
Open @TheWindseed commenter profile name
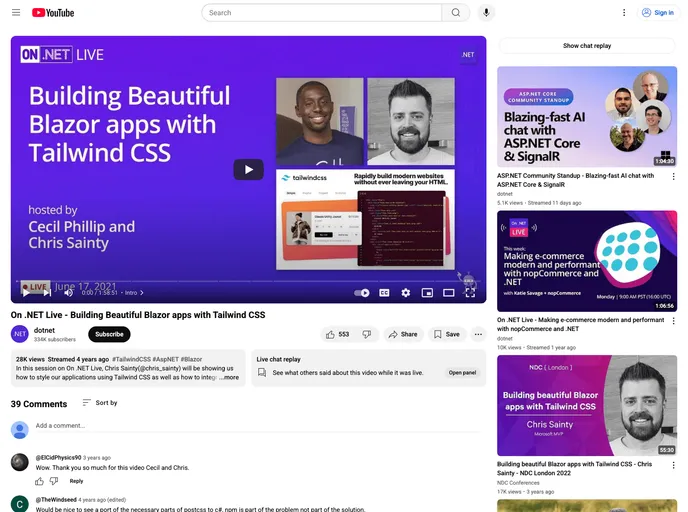coord(56,500)
